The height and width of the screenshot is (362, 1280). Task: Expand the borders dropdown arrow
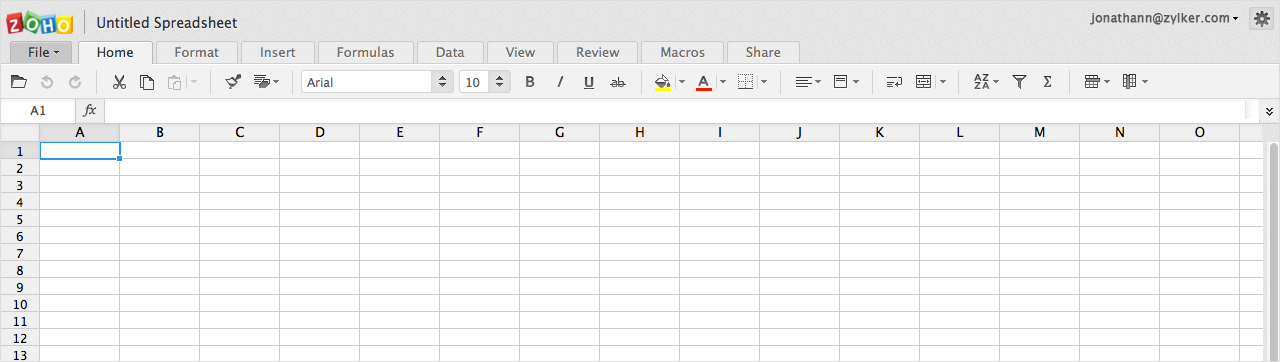(764, 82)
